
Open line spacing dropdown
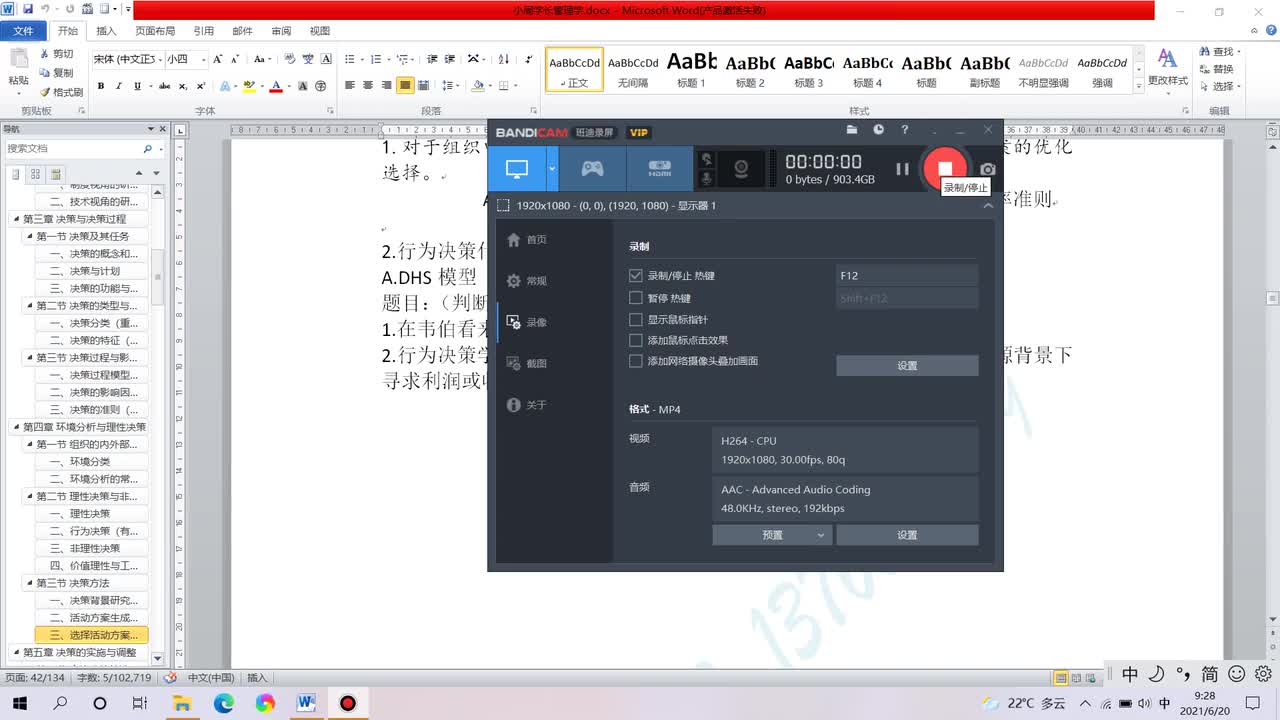click(x=451, y=86)
